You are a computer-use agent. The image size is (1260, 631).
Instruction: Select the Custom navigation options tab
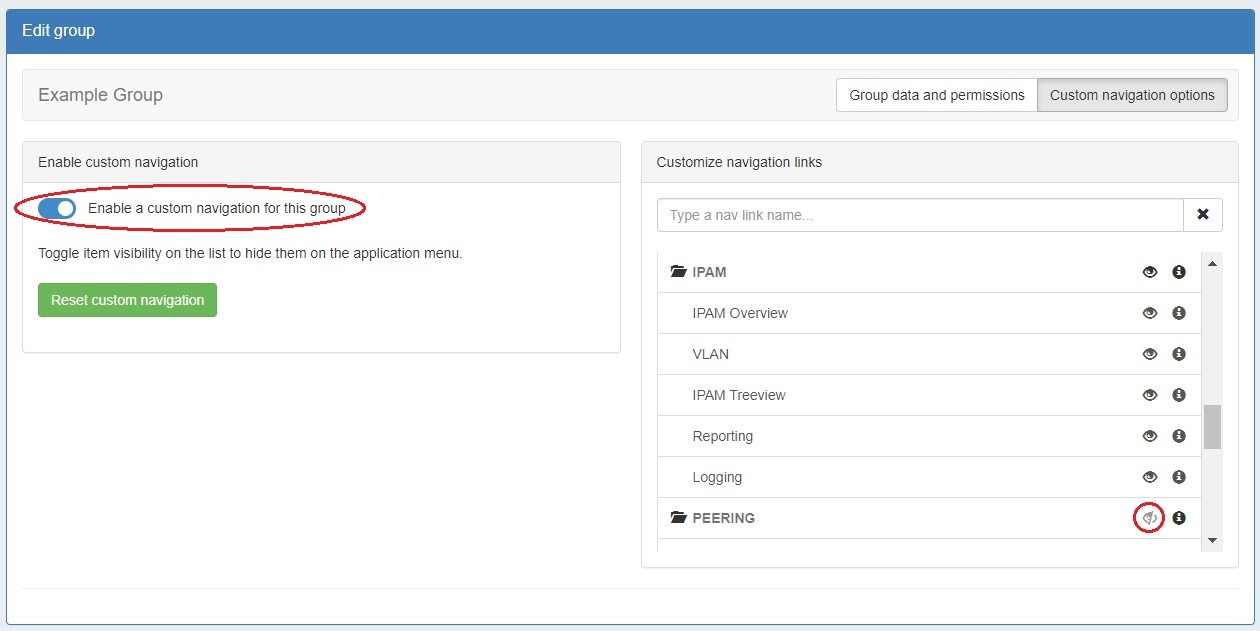coord(1132,95)
